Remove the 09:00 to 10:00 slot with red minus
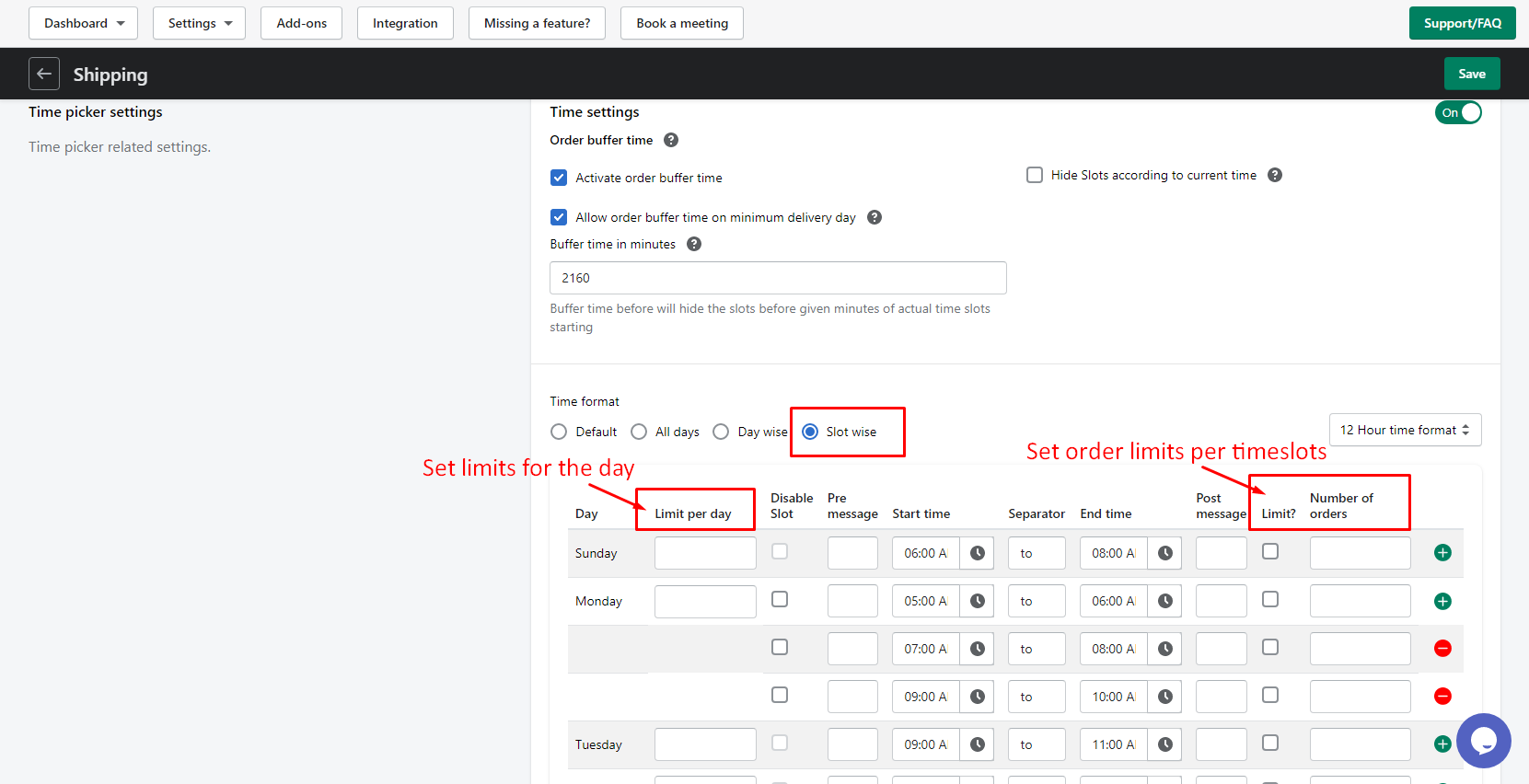Image resolution: width=1529 pixels, height=784 pixels. tap(1442, 697)
